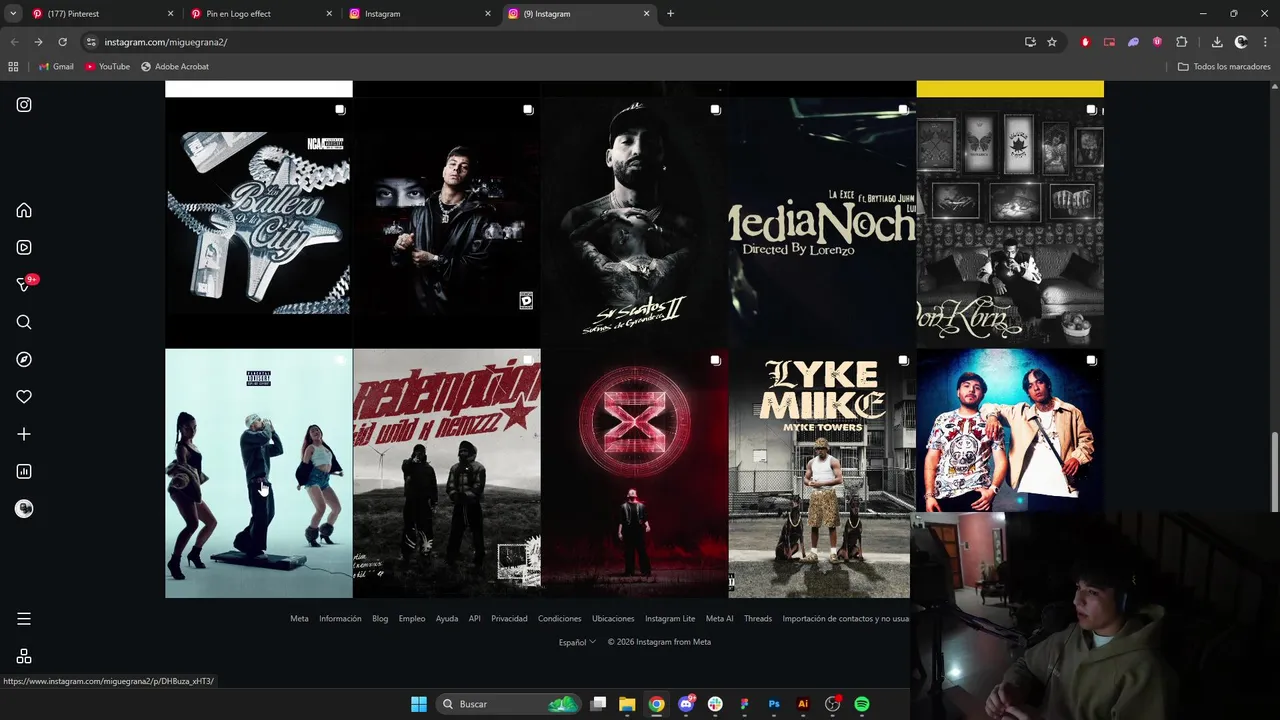Click the Privacidad footer link
Screen dimensions: 1280x720
pyautogui.click(x=509, y=619)
